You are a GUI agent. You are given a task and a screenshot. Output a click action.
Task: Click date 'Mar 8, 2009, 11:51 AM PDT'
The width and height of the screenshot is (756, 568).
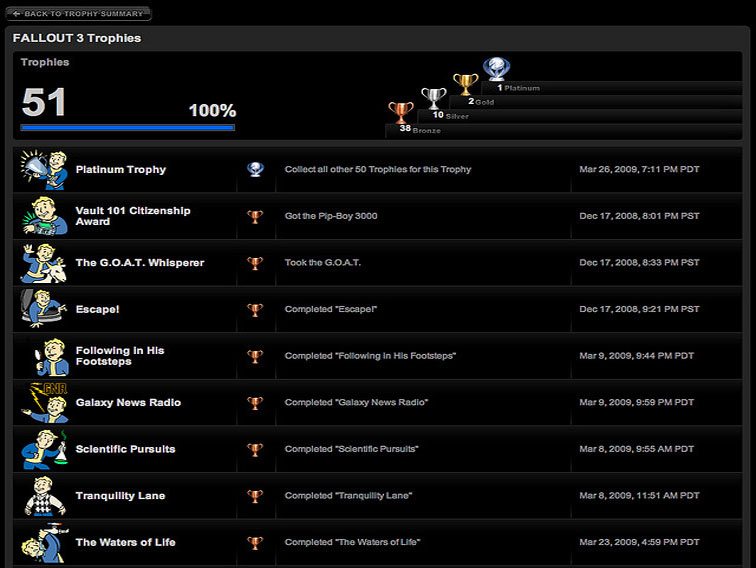(x=639, y=496)
